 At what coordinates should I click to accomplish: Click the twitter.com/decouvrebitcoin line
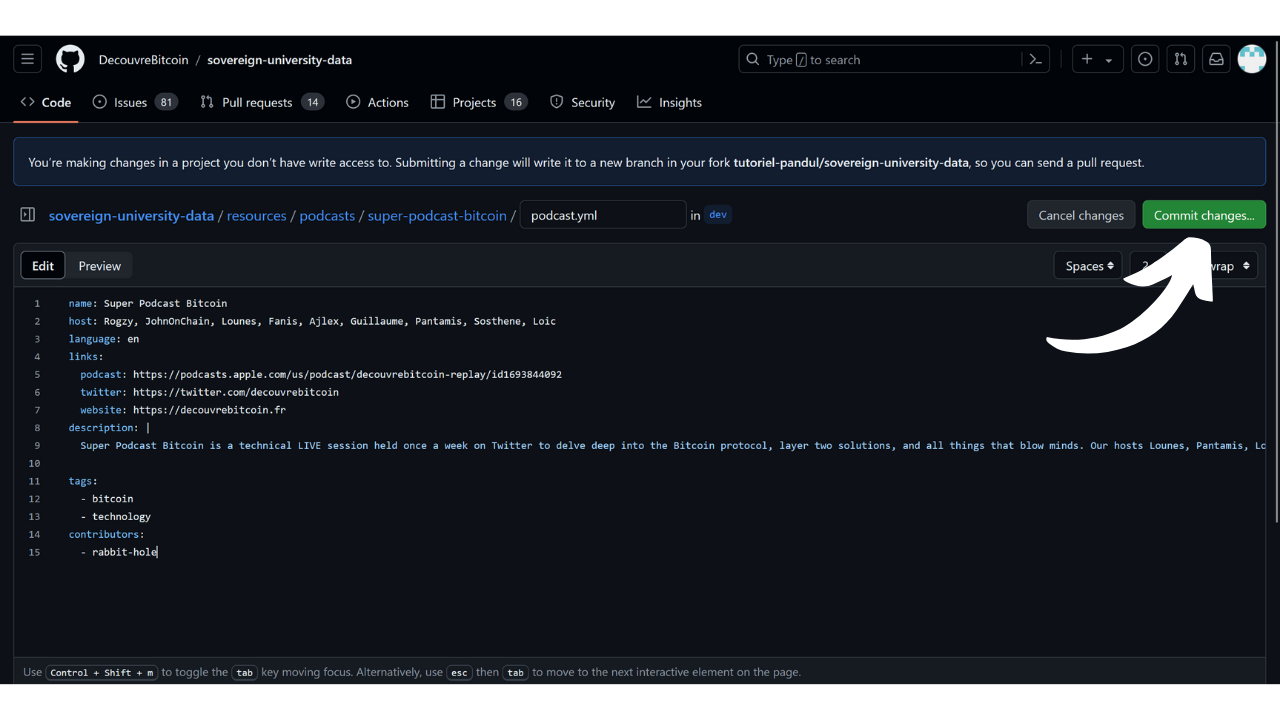210,392
